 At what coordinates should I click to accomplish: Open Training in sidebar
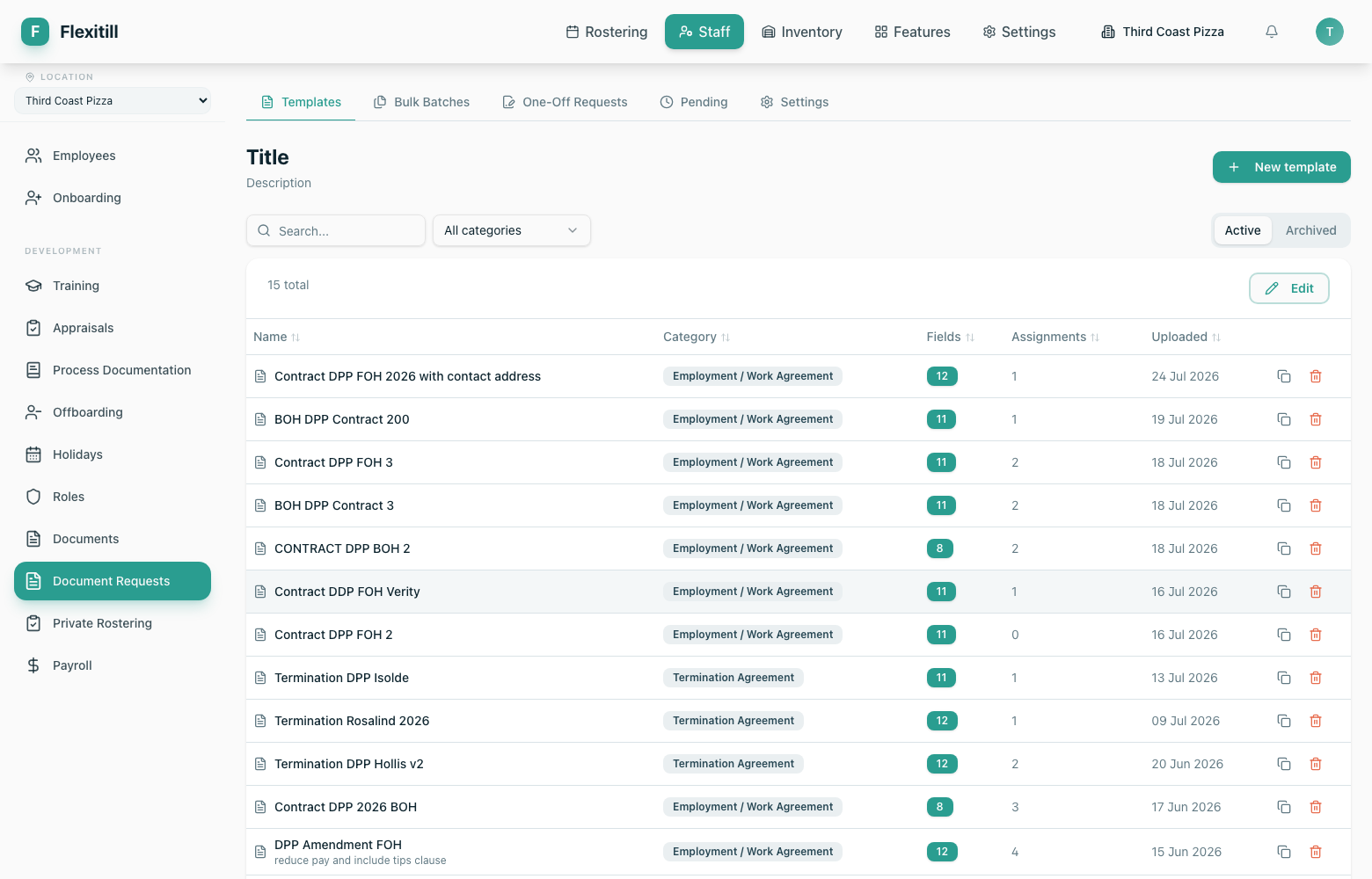[x=113, y=286]
